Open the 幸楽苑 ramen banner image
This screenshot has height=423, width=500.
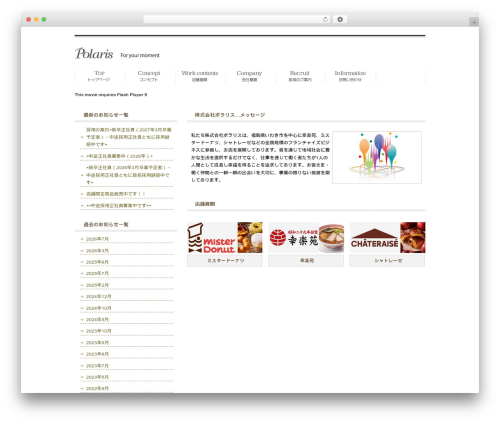(x=306, y=238)
